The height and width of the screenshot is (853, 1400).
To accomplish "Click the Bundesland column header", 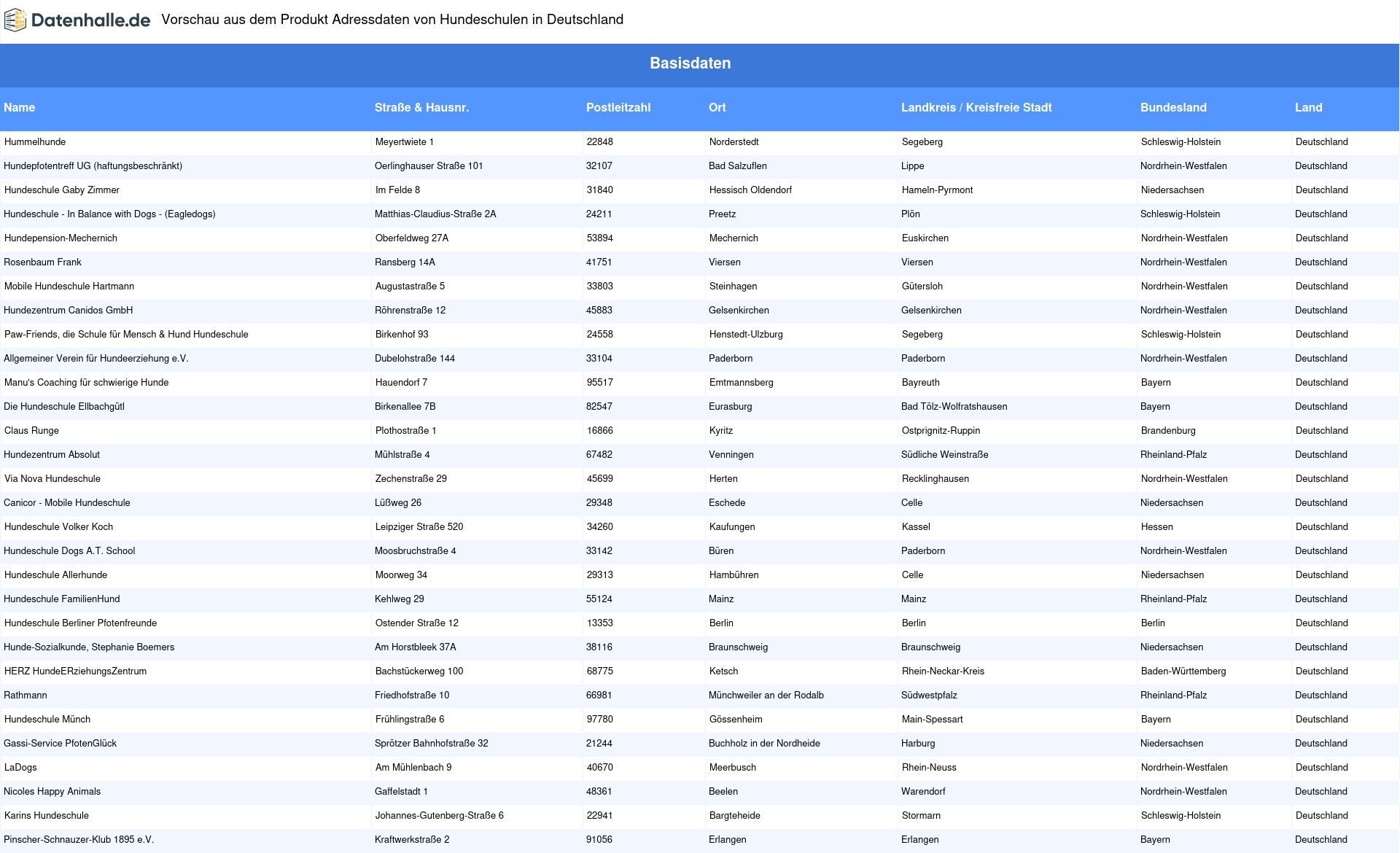I will (x=1174, y=107).
